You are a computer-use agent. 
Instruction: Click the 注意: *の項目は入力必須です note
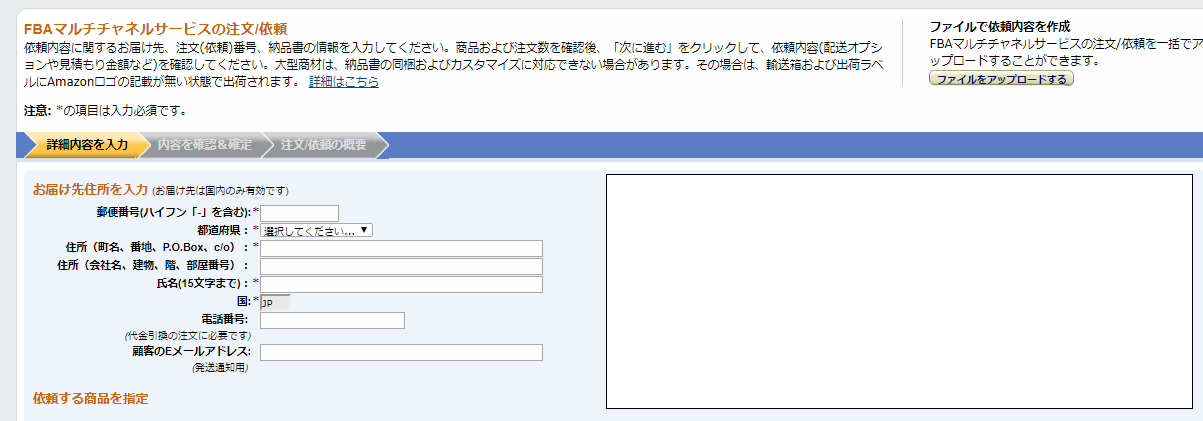105,111
